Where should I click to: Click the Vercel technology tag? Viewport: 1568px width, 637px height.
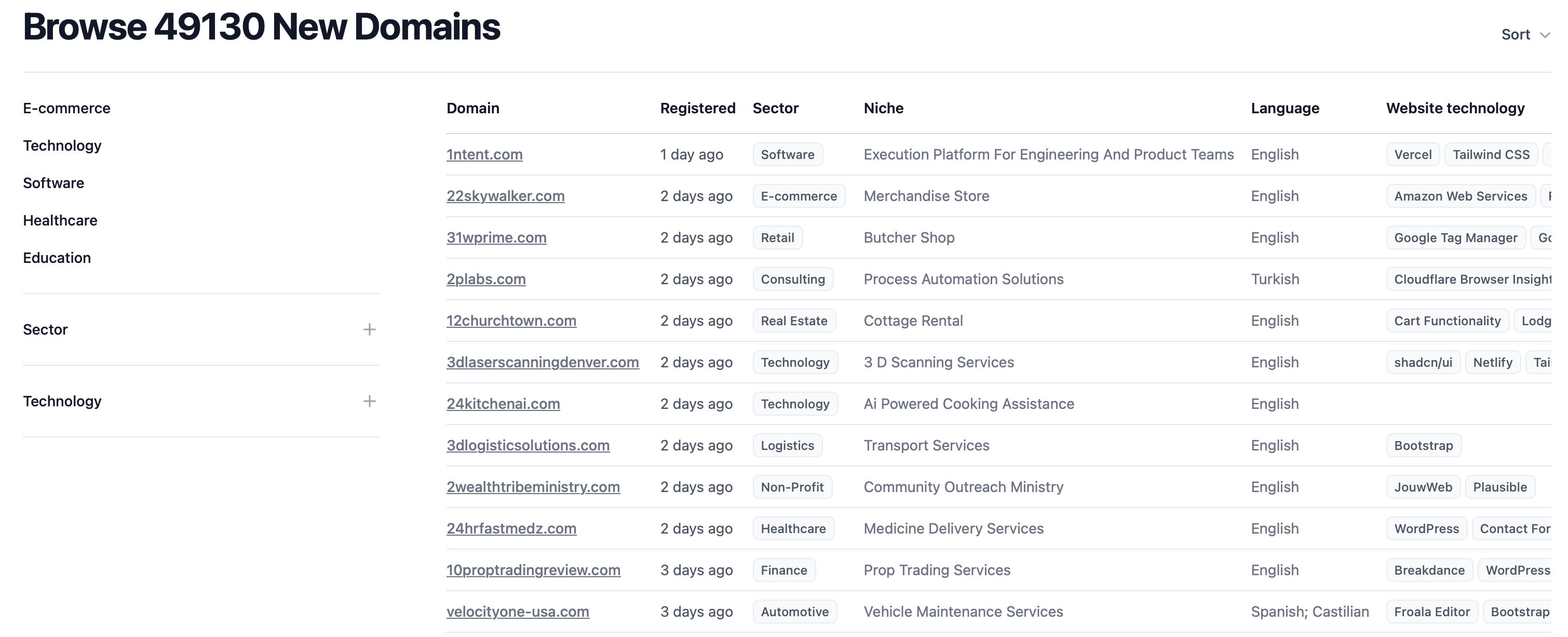point(1413,154)
